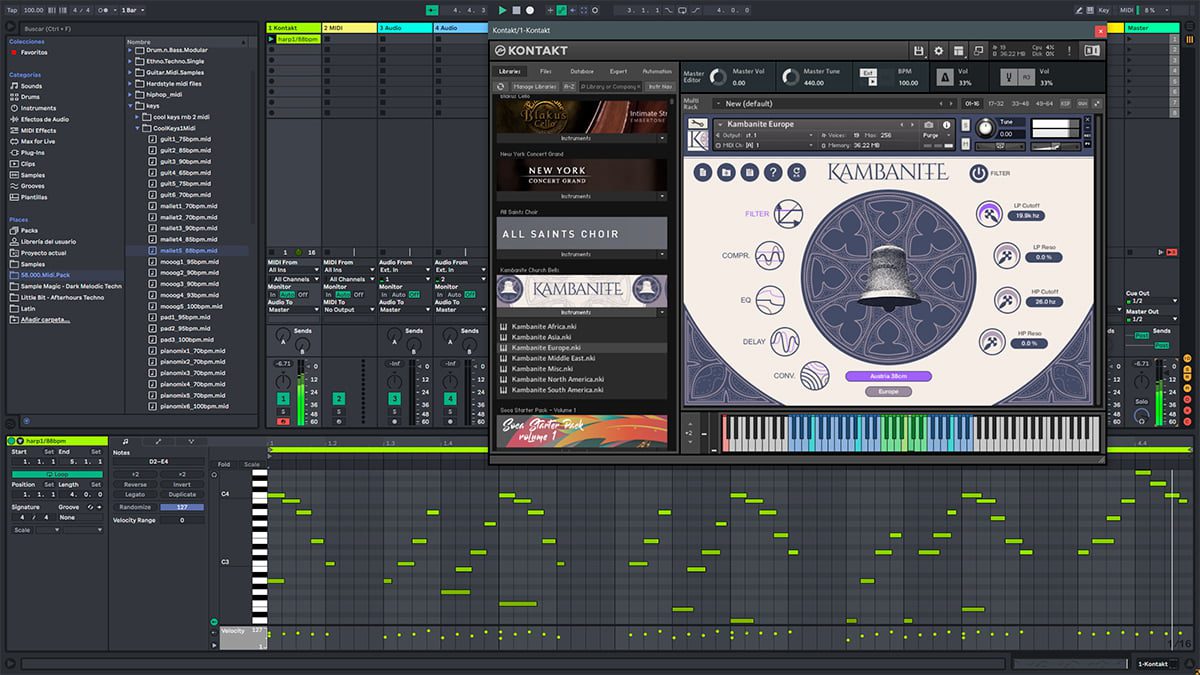
Task: Click the Live record button
Action: tap(531, 10)
